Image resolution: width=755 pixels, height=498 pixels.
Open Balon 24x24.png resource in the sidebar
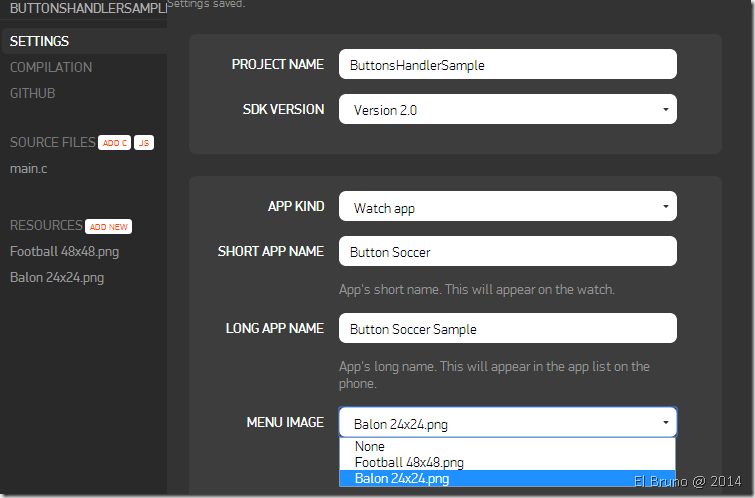pos(57,277)
